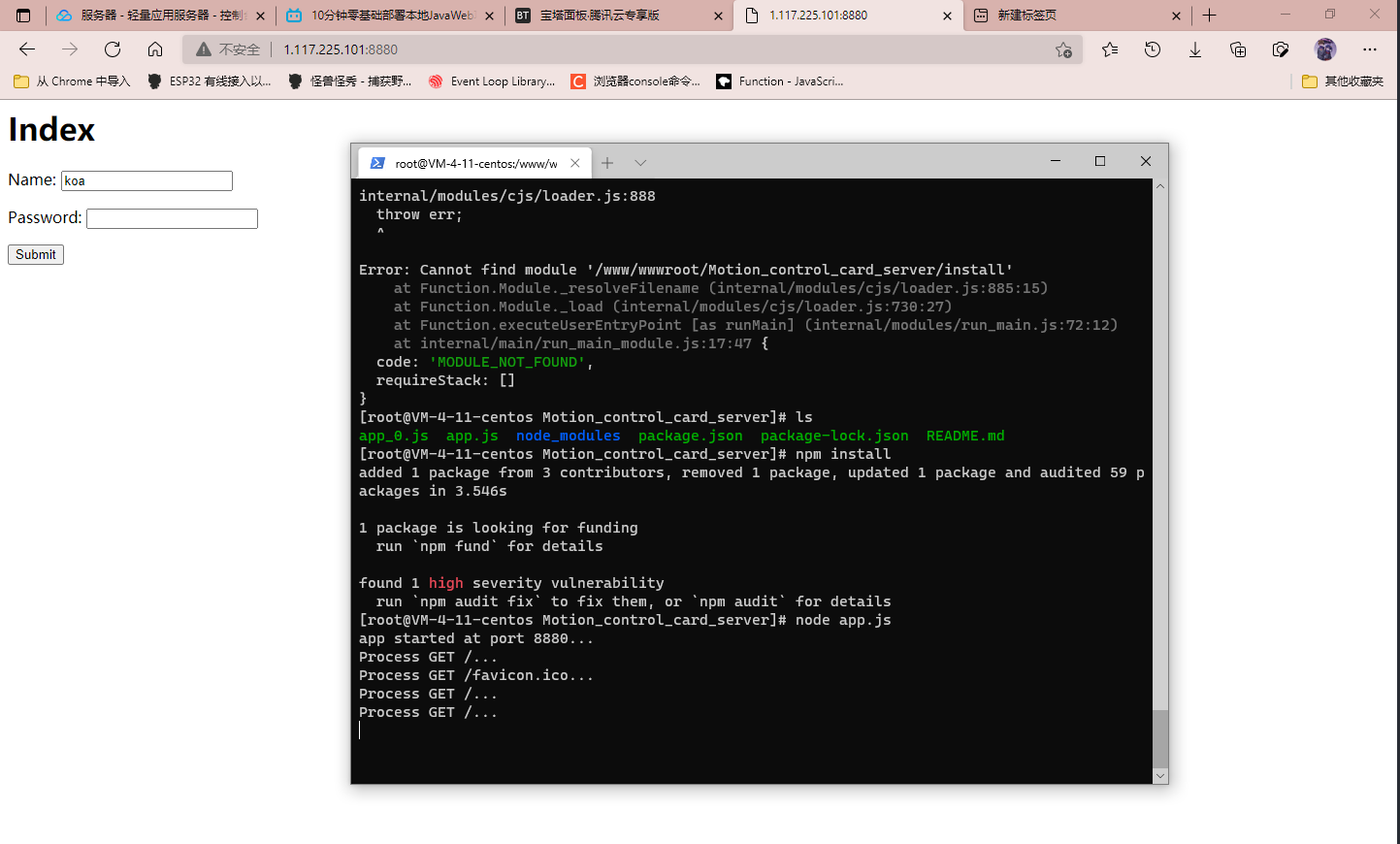Open the user profile avatar

pyautogui.click(x=1325, y=49)
